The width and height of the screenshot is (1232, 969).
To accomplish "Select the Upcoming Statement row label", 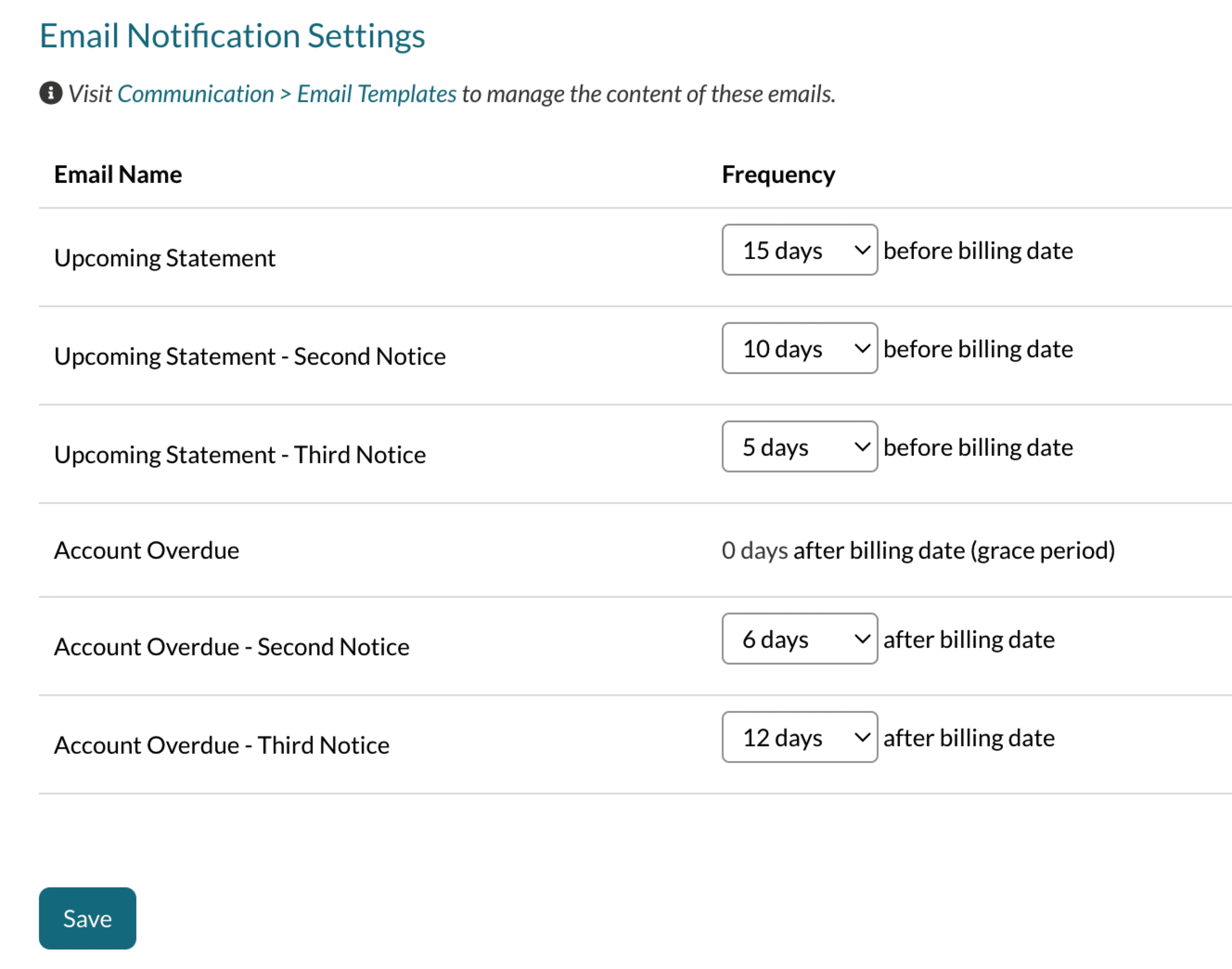I will pyautogui.click(x=164, y=258).
